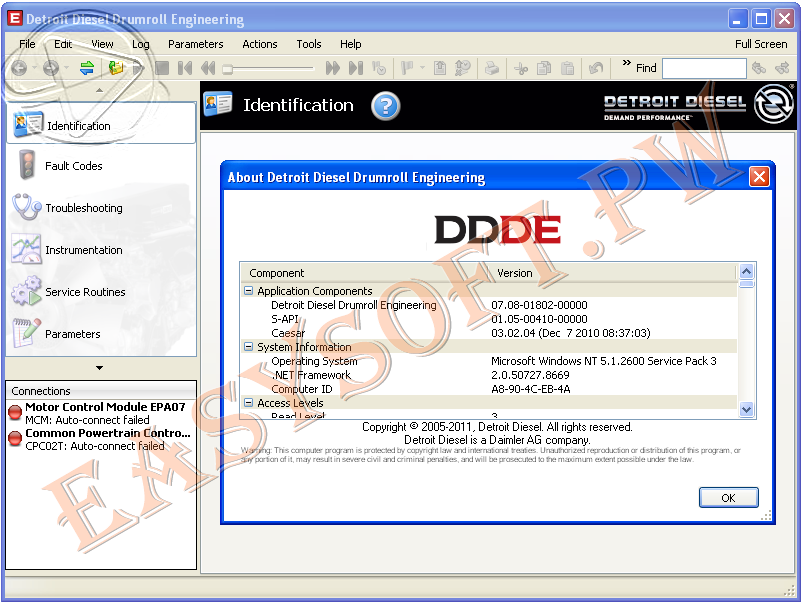Click the fast forward log button
The width and height of the screenshot is (801, 603).
click(333, 68)
